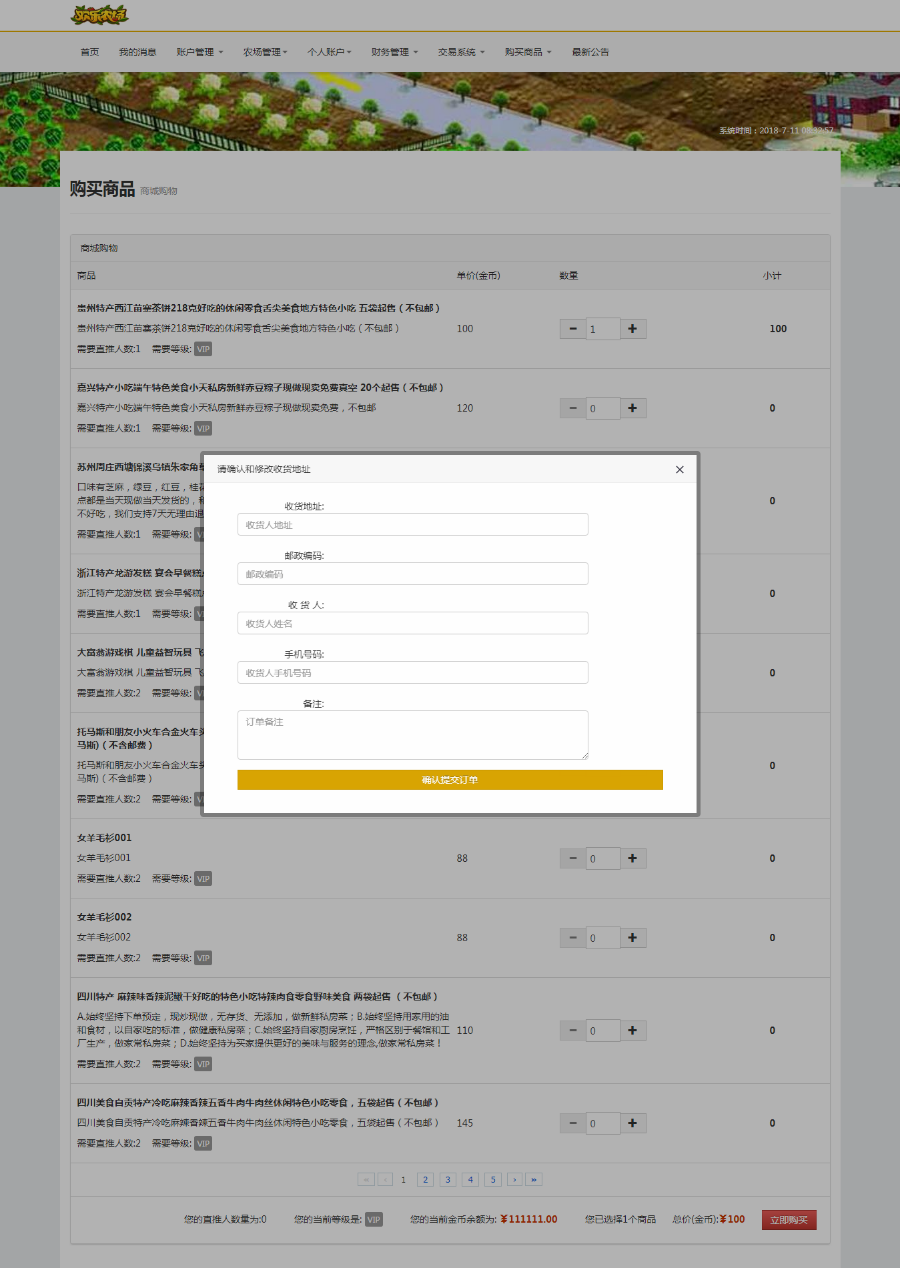Click the 收货地址 input field
The width and height of the screenshot is (900, 1268).
(413, 525)
